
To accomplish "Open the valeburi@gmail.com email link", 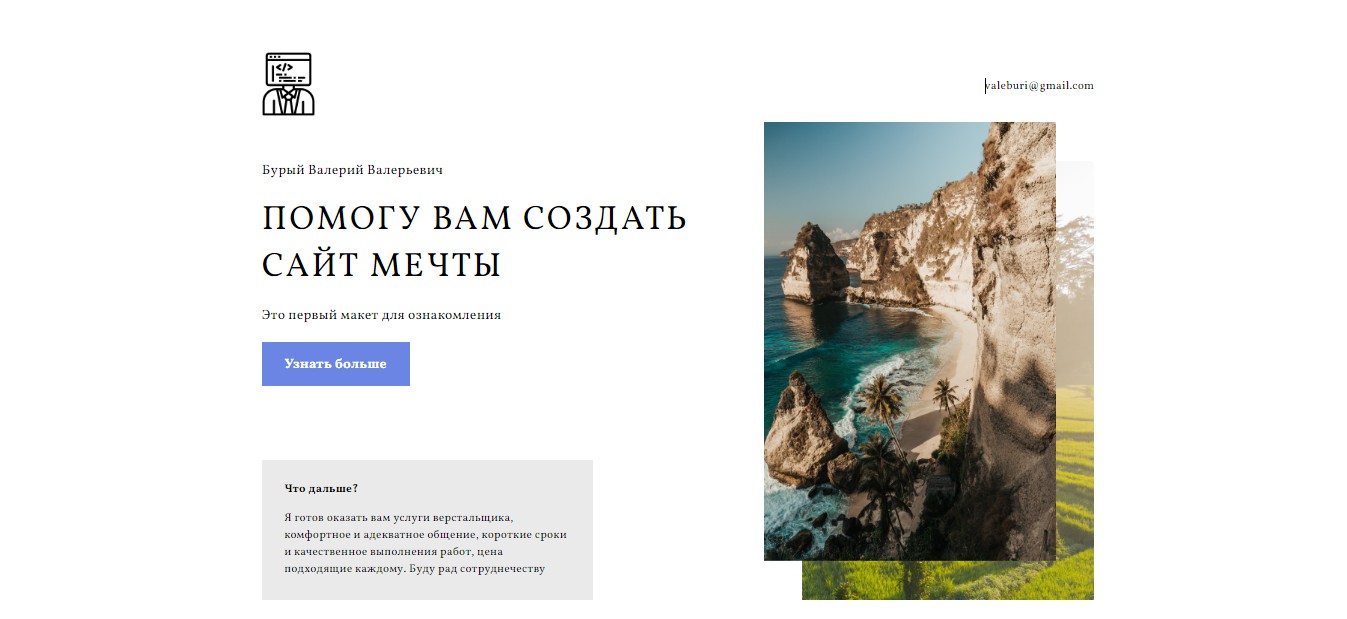I will pyautogui.click(x=1039, y=86).
